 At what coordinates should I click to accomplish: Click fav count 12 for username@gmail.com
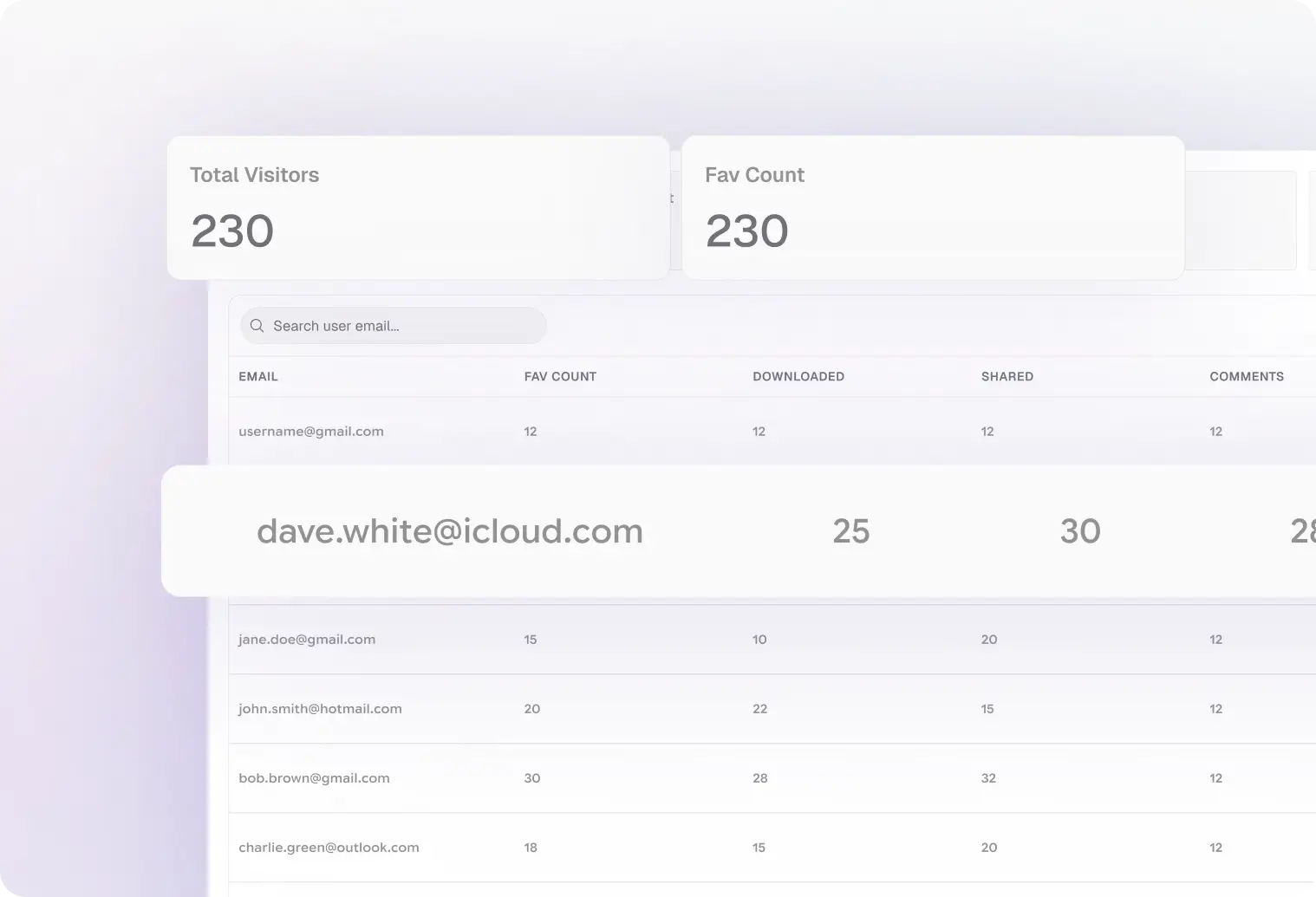pos(531,432)
